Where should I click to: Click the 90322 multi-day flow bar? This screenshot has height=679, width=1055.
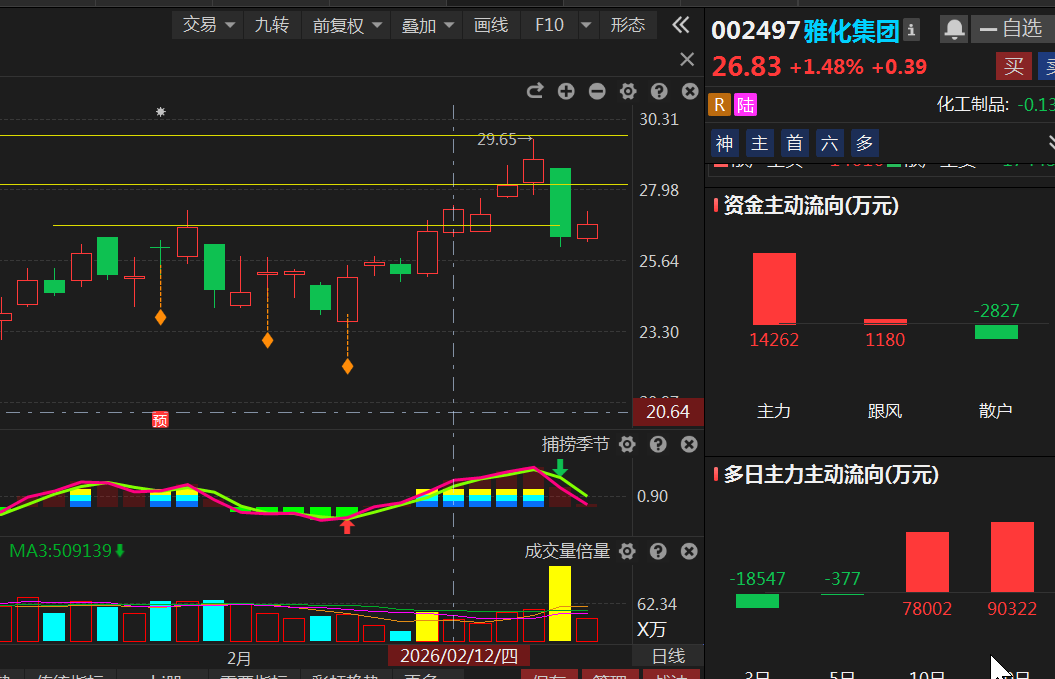(1012, 557)
